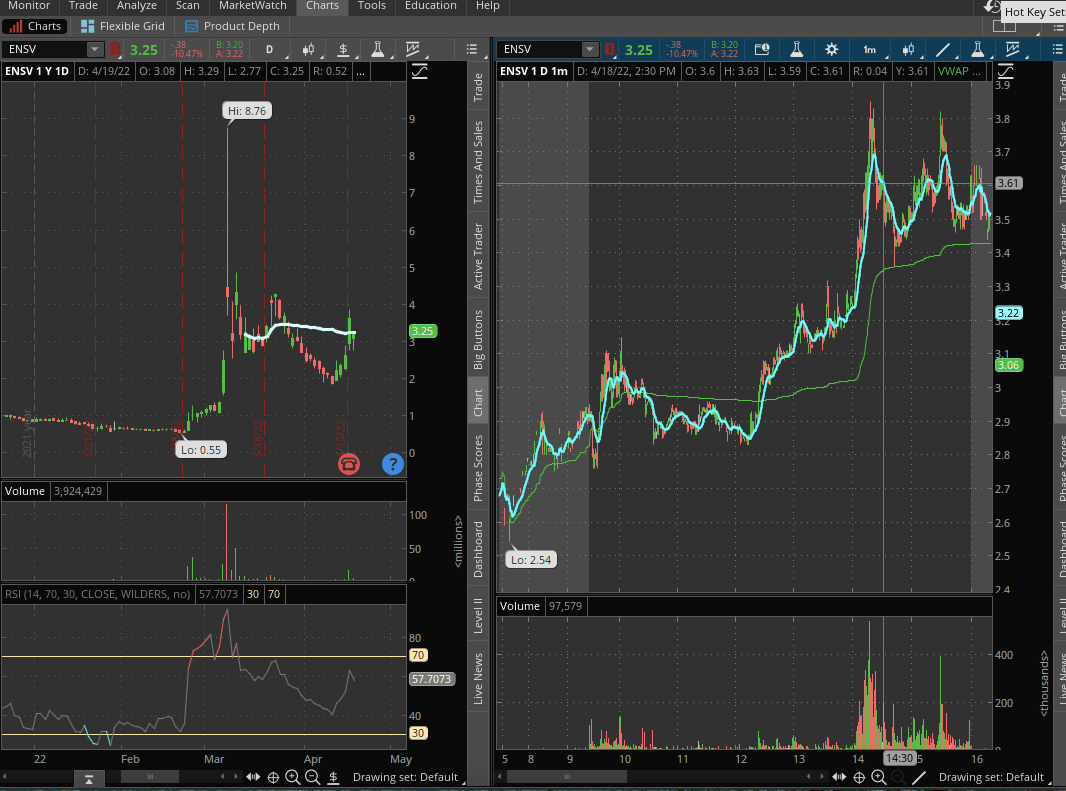Open 1m timeframe dropdown in right chart

click(870, 49)
